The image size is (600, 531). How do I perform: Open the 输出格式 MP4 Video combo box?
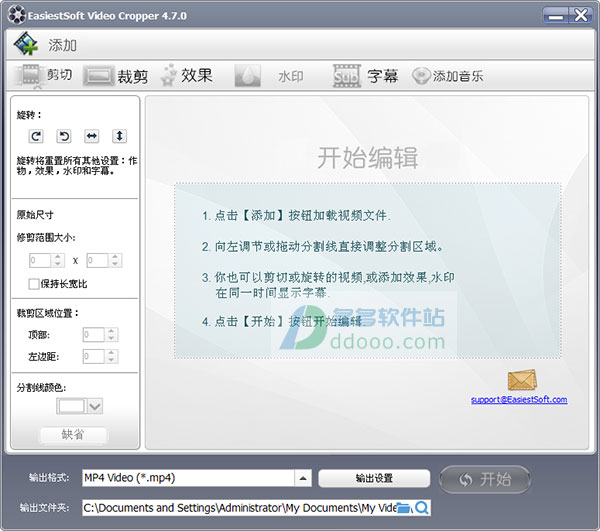point(197,478)
